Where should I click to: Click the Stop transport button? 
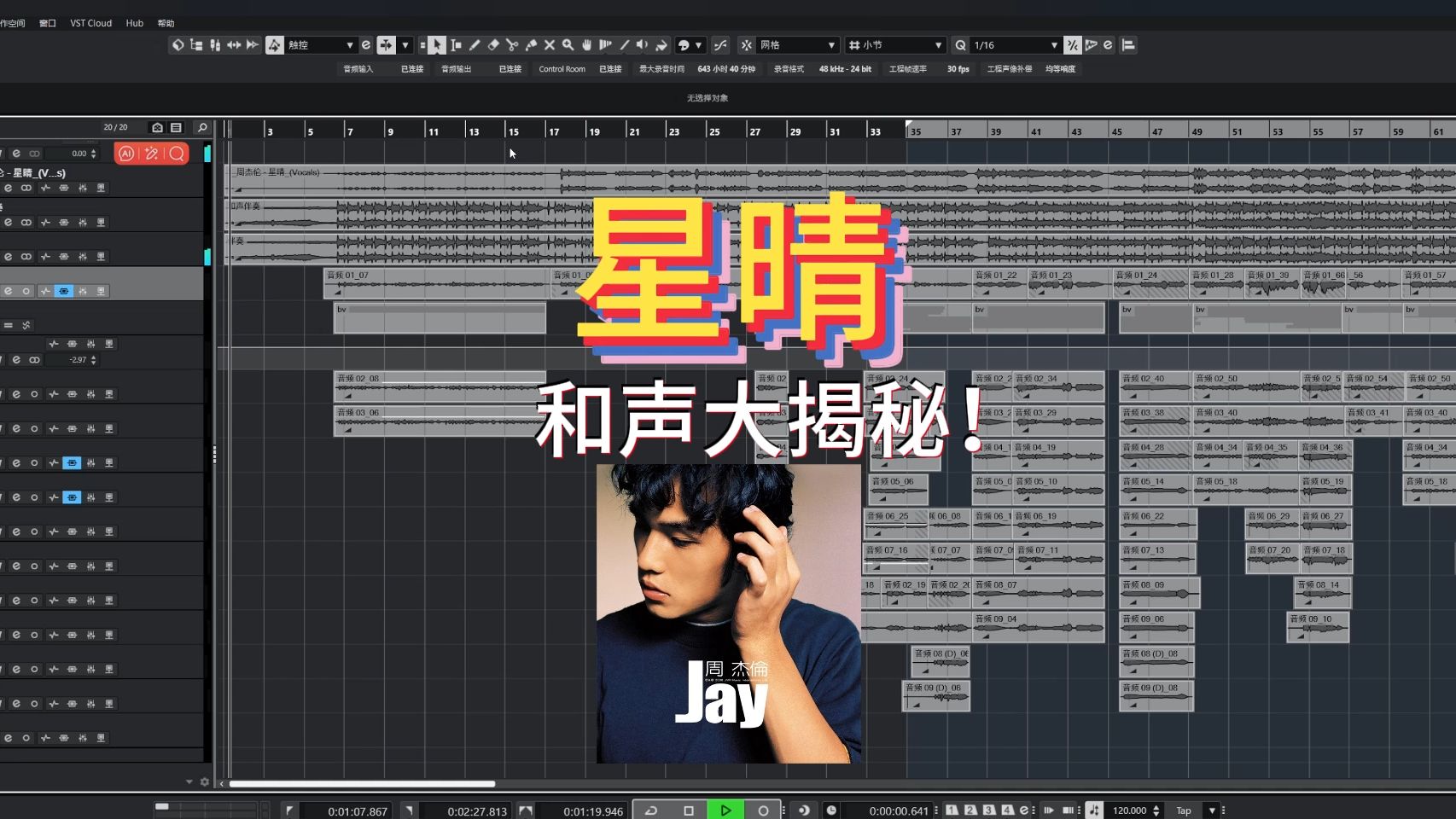[688, 810]
